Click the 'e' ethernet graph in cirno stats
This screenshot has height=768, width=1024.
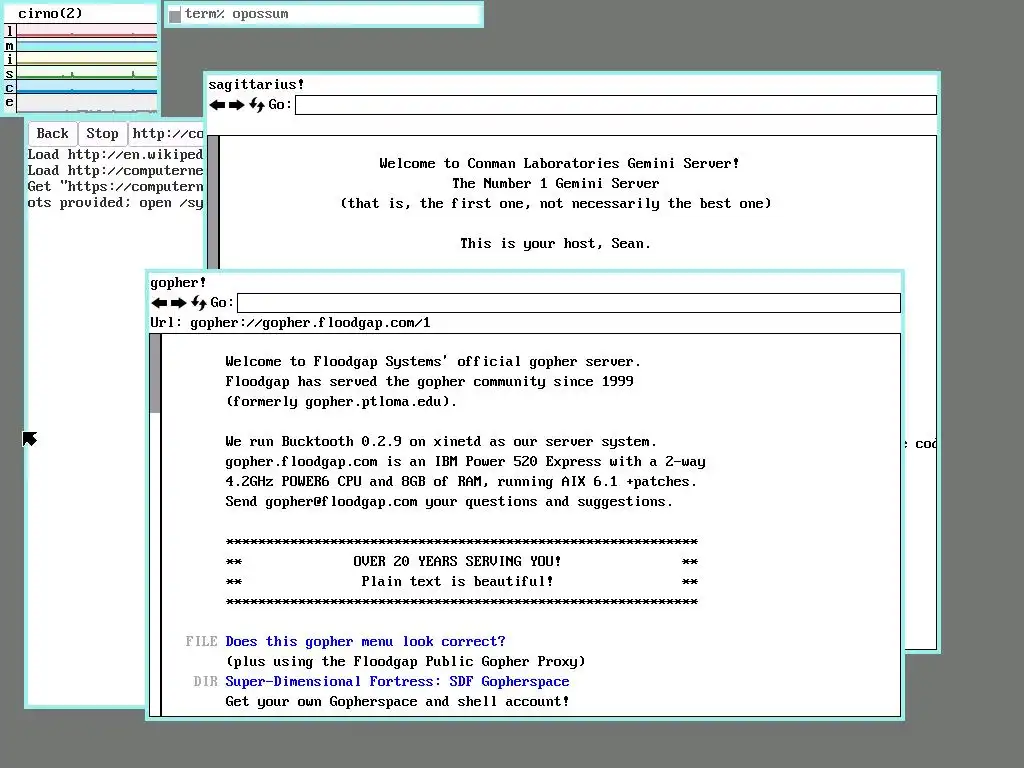point(86,103)
